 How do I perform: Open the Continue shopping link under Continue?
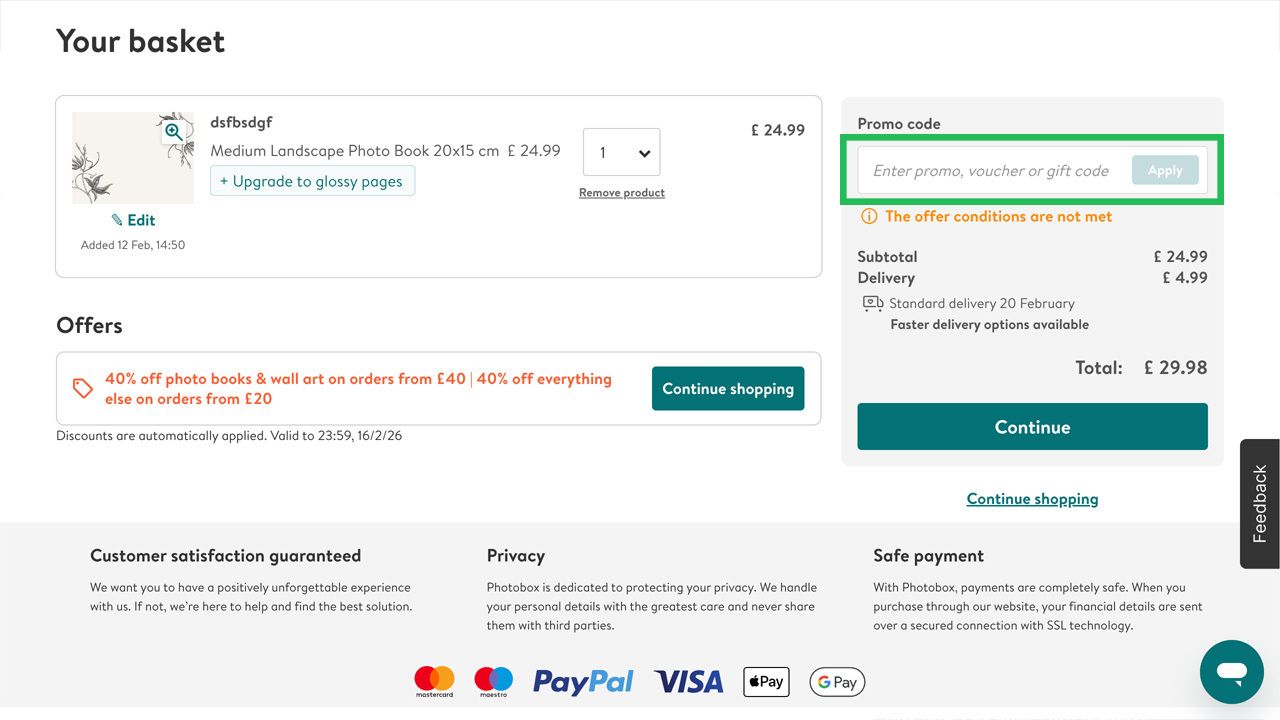pyautogui.click(x=1032, y=498)
